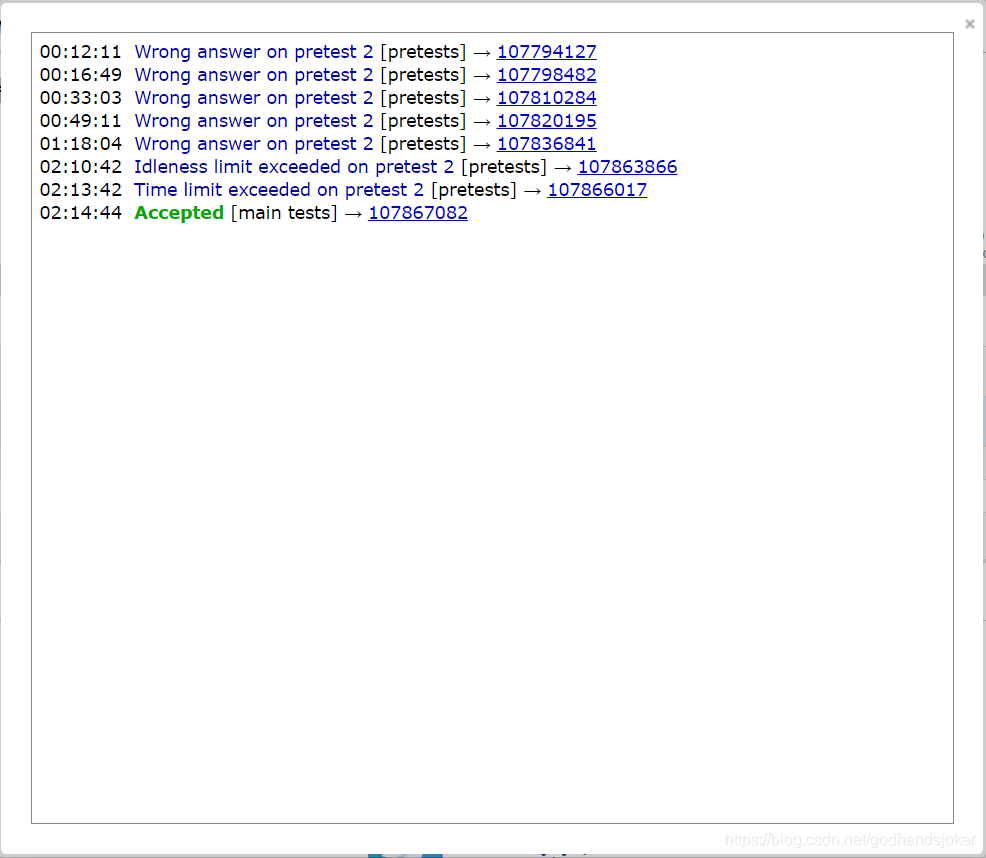Click the '[main tests]' label
This screenshot has height=858, width=986.
(x=284, y=213)
